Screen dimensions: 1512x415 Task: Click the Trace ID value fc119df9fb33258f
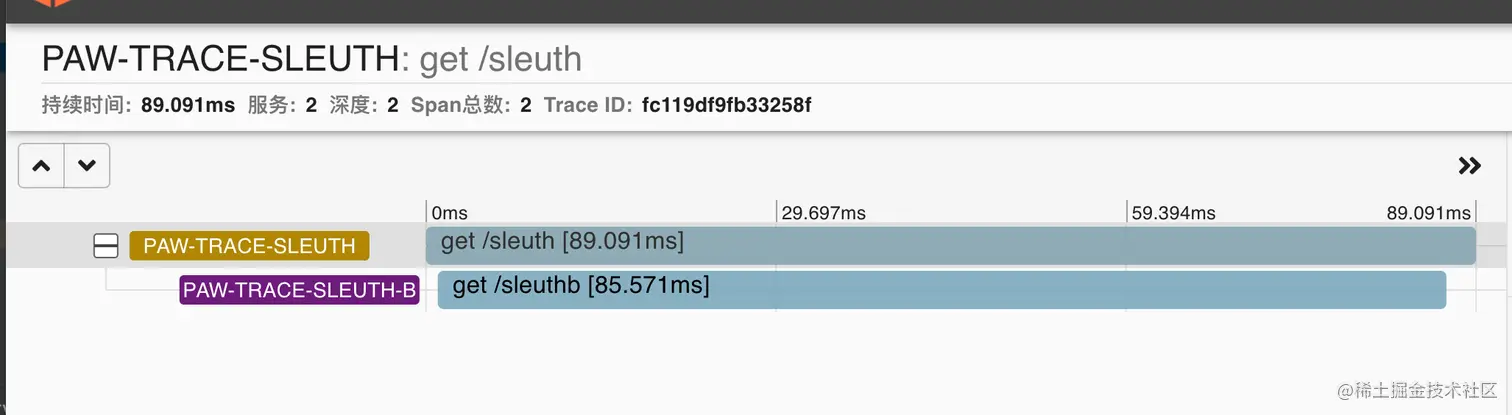pos(725,105)
